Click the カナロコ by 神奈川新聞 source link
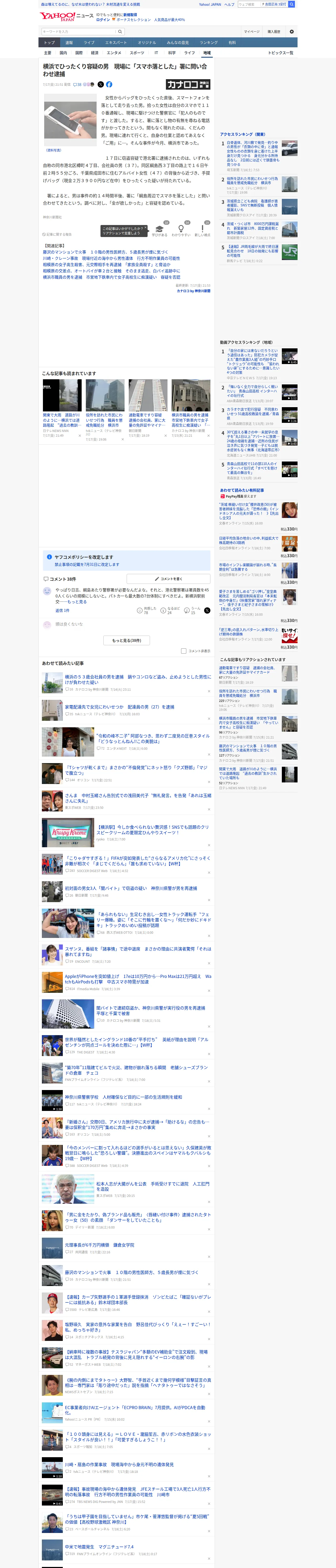 [x=193, y=291]
